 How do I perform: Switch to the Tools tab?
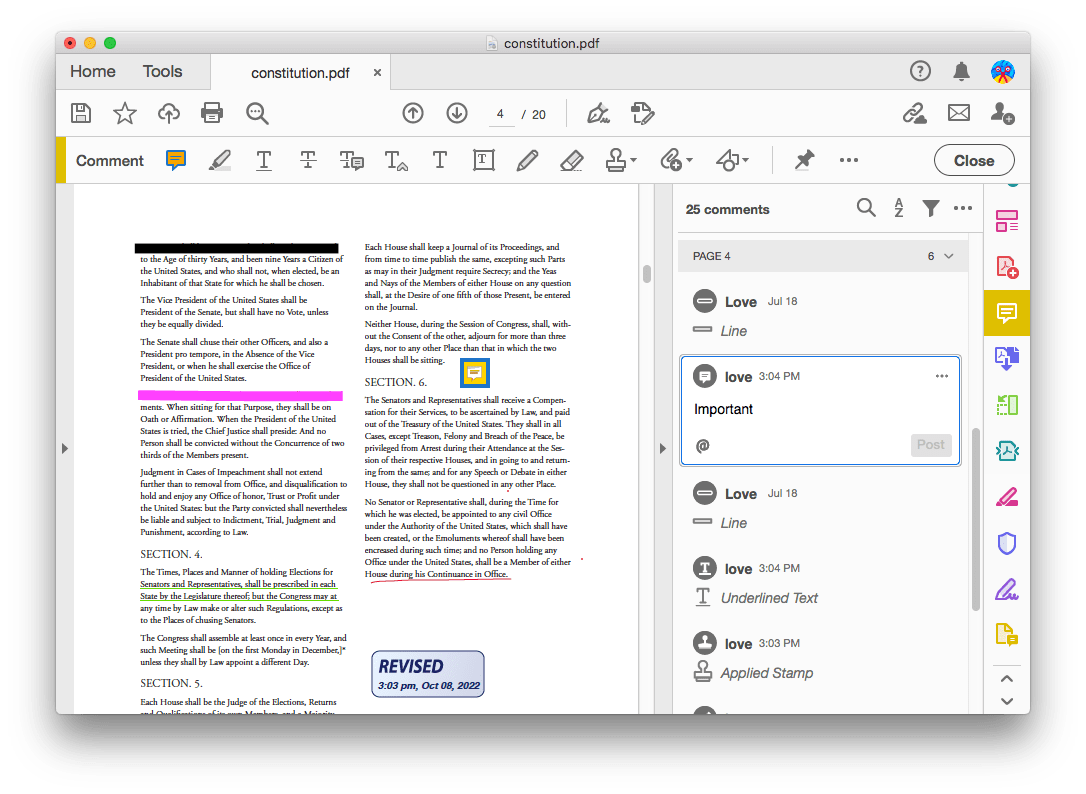click(162, 71)
